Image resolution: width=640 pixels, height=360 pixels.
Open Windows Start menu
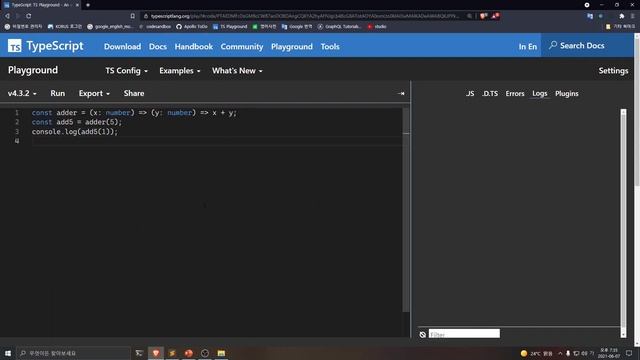(8, 353)
